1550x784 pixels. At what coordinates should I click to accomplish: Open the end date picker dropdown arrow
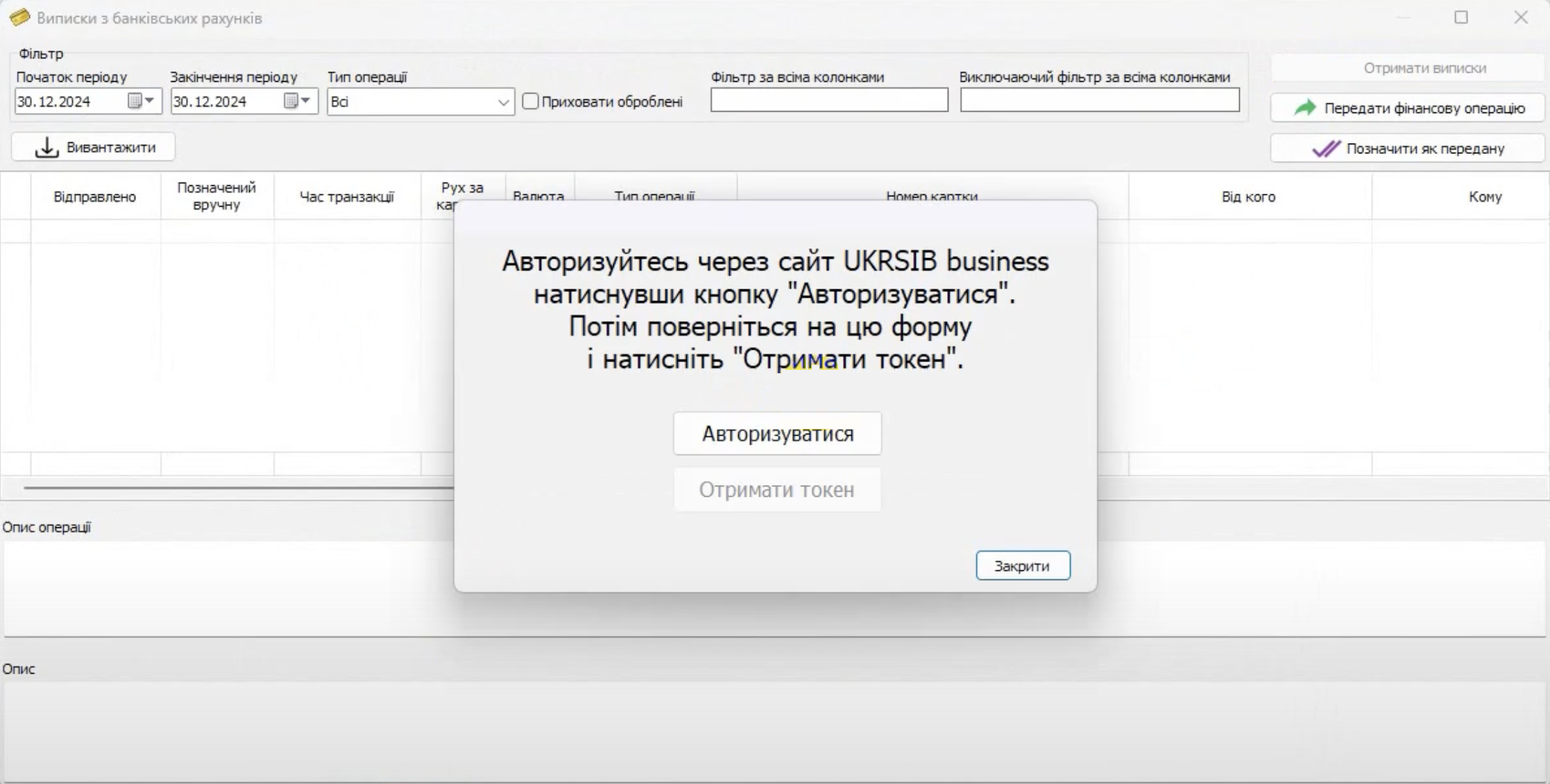[307, 101]
